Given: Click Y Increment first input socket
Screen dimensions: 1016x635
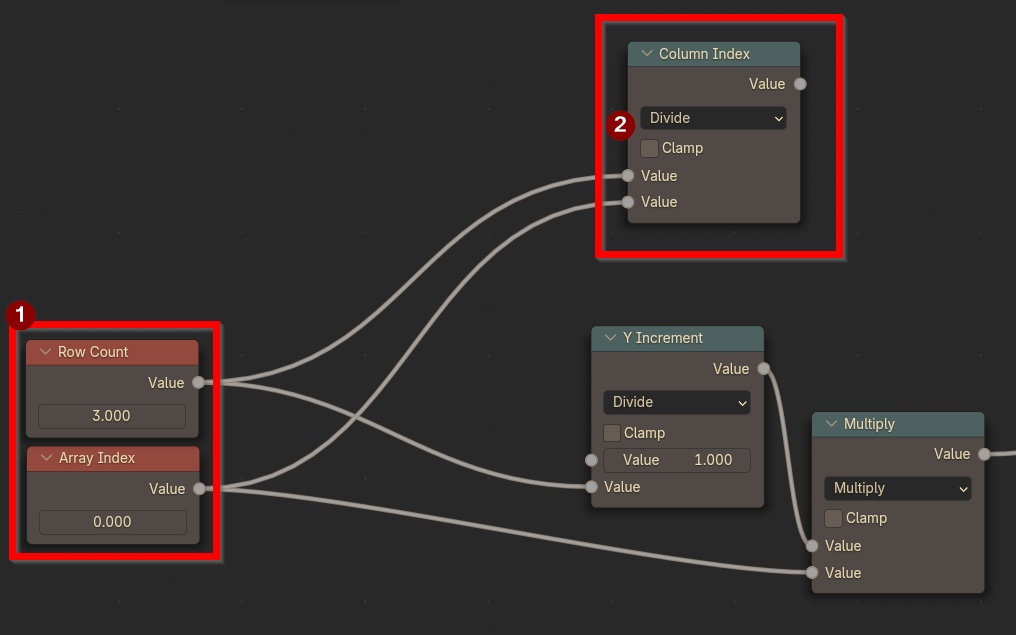Looking at the screenshot, I should [x=591, y=460].
